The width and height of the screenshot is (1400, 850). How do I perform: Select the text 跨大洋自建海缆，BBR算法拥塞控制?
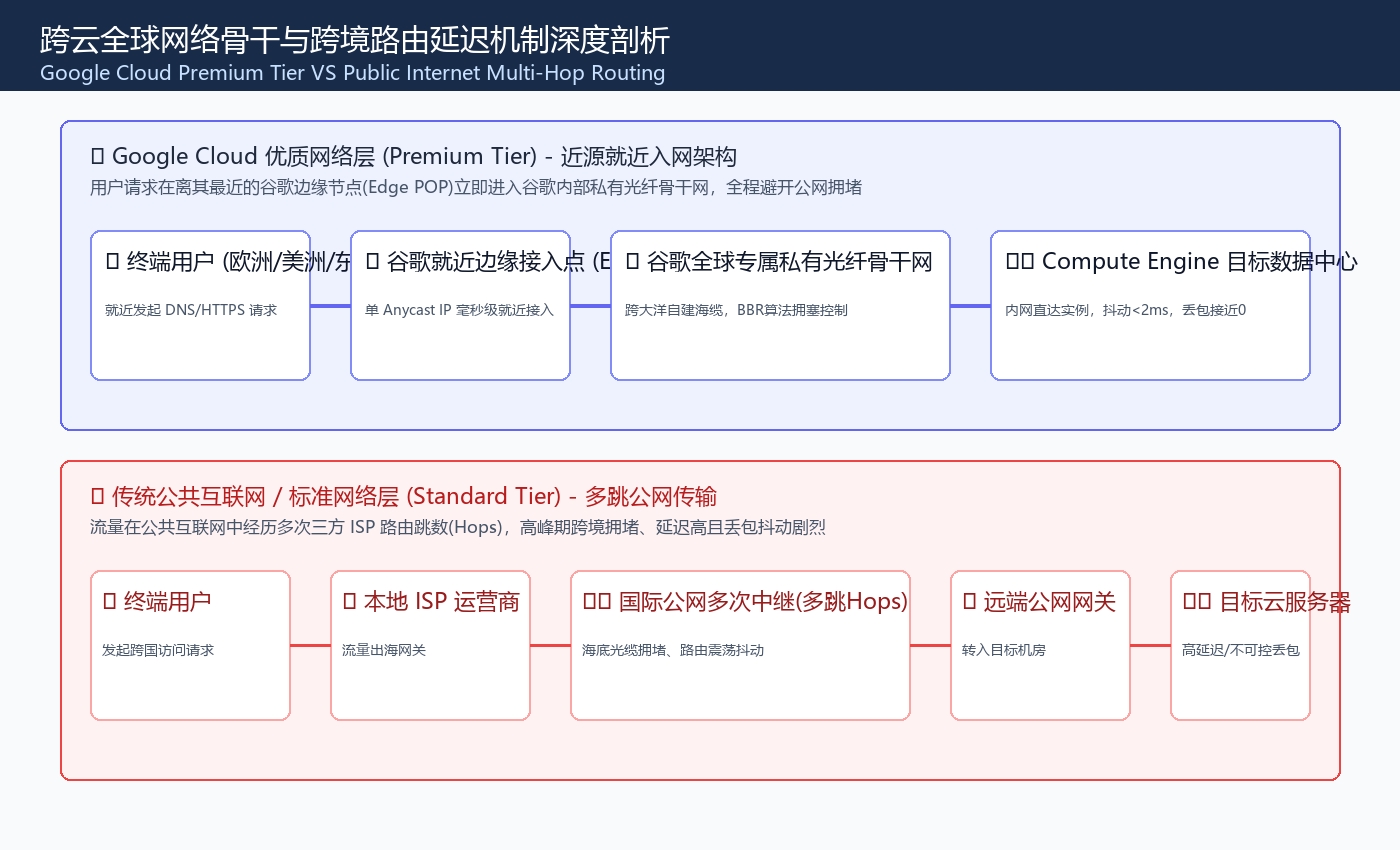point(737,310)
